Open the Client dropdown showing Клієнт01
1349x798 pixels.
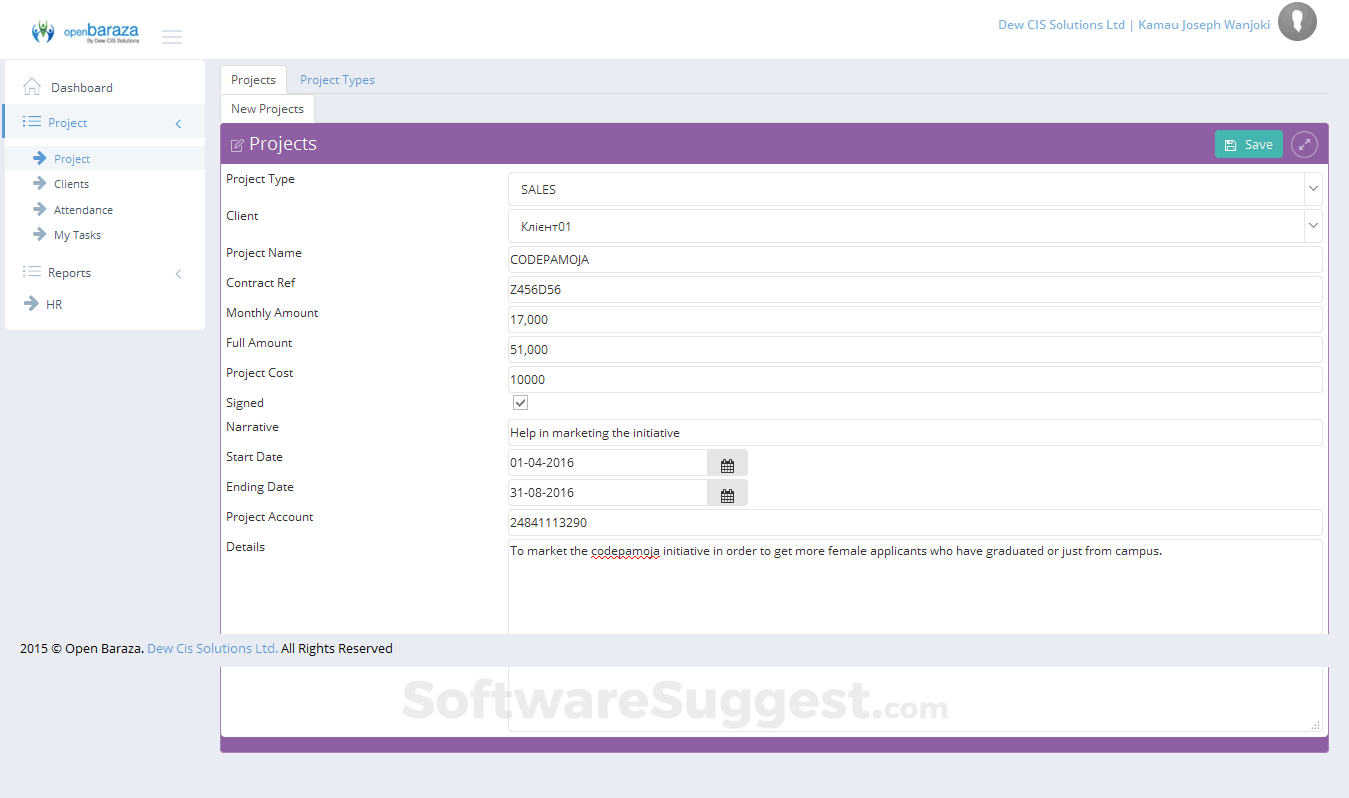coord(1312,225)
